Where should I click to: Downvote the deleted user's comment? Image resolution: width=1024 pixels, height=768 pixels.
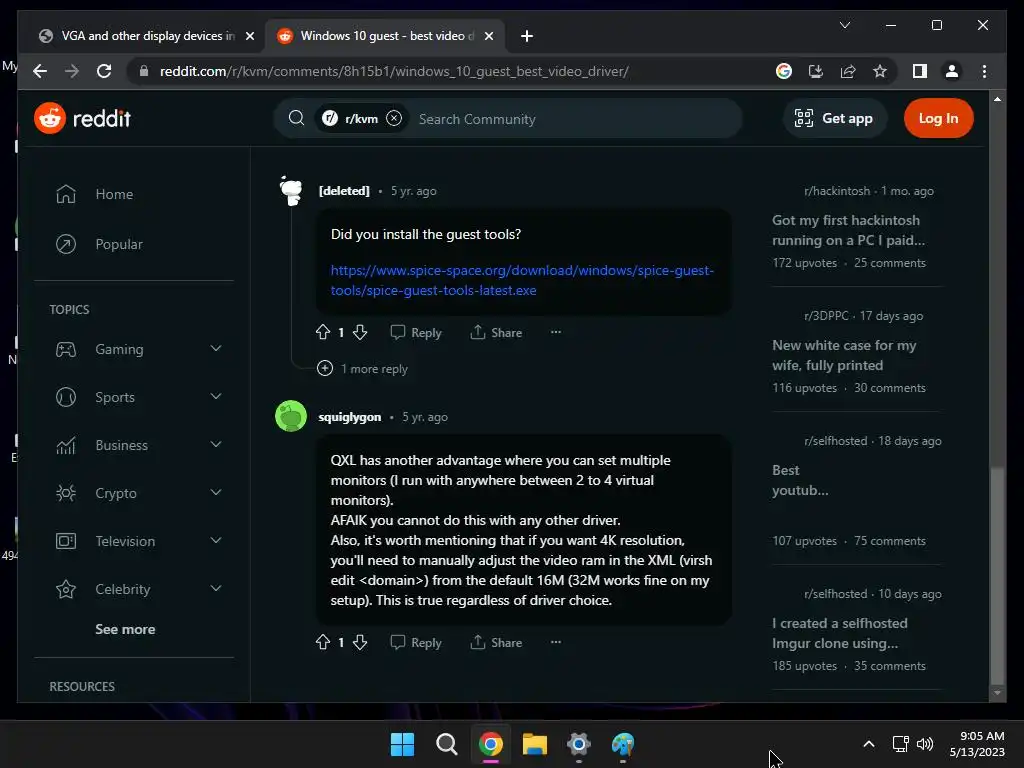(360, 332)
